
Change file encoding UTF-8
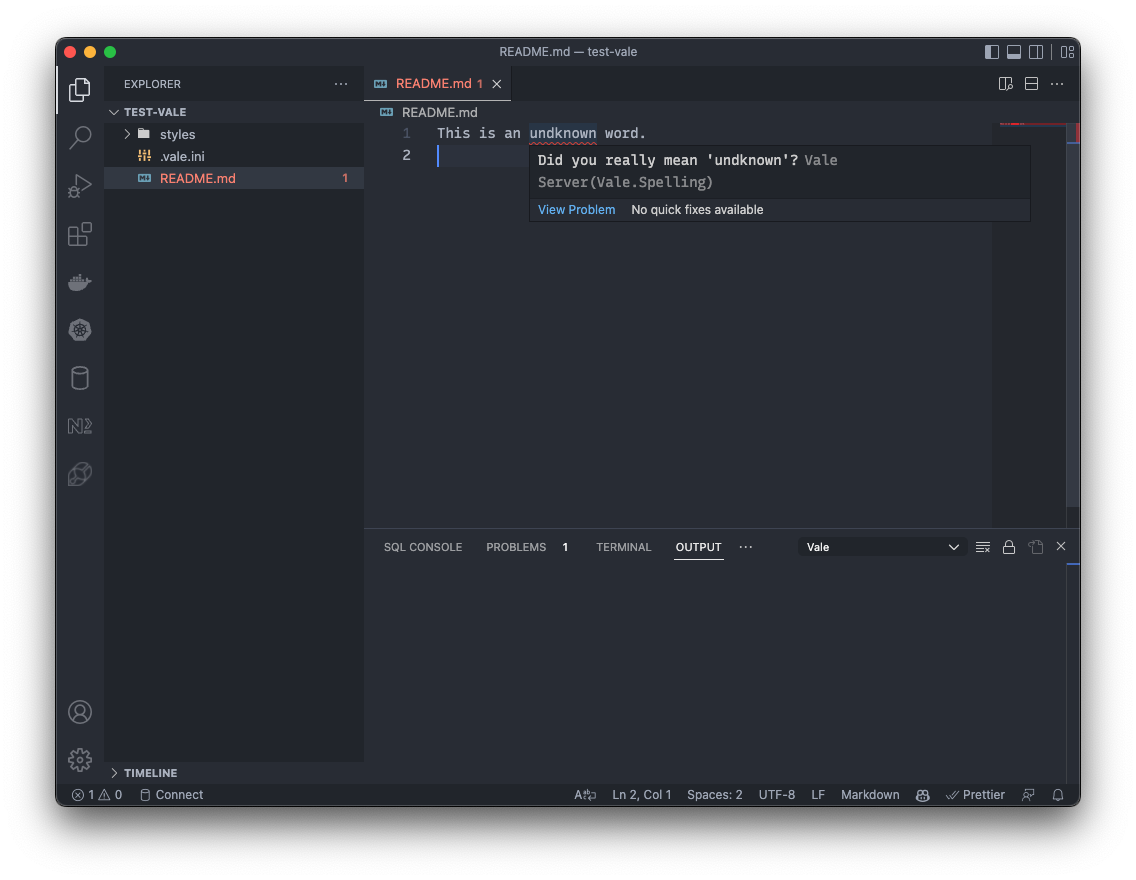(x=777, y=795)
